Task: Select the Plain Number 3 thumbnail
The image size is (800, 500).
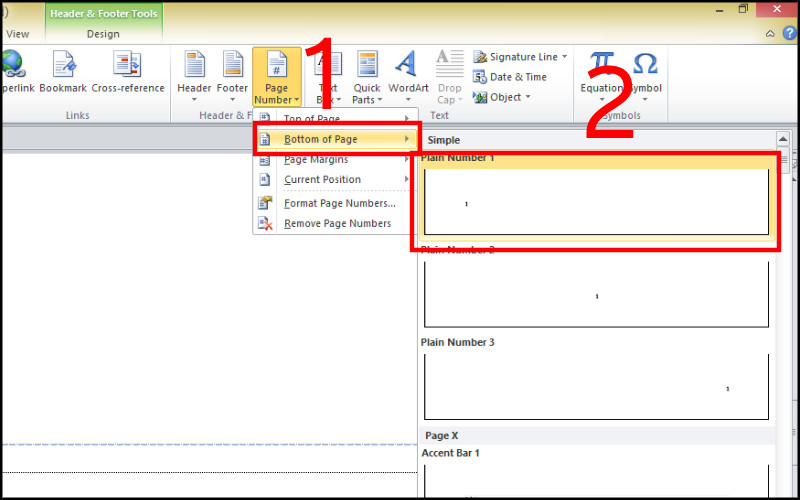Action: tap(596, 387)
